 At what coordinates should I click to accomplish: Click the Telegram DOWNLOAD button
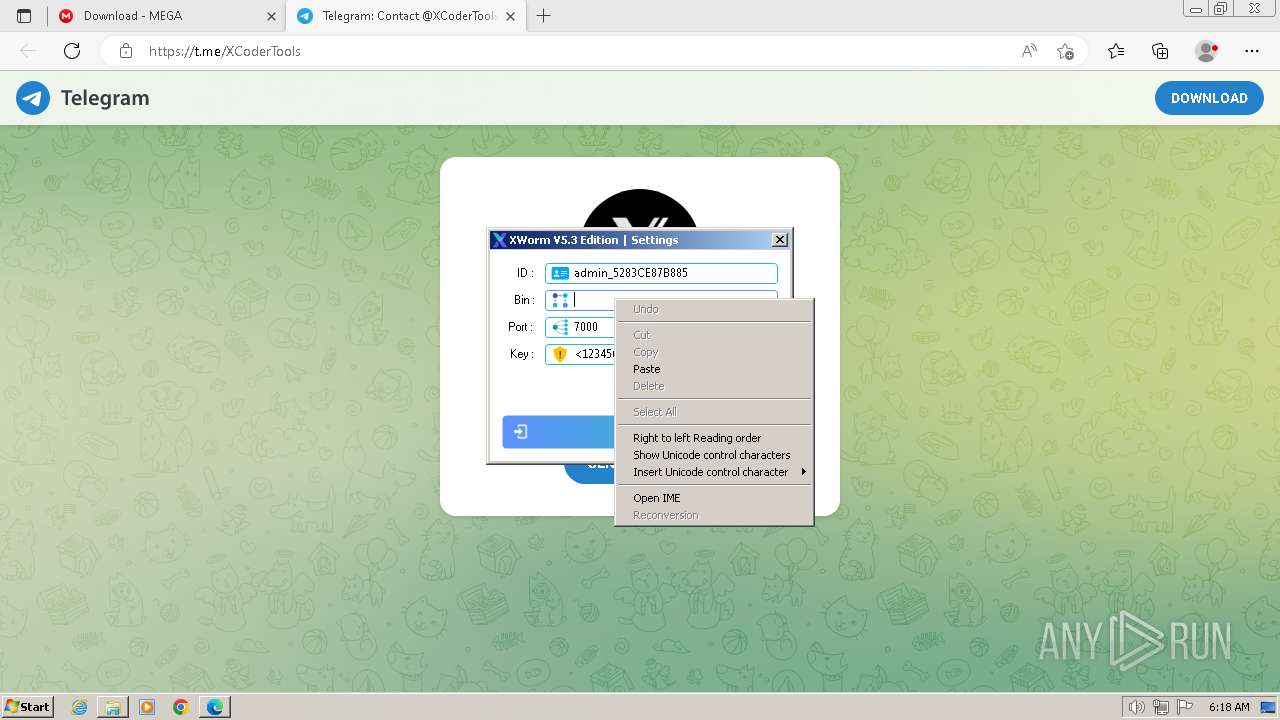pyautogui.click(x=1209, y=98)
